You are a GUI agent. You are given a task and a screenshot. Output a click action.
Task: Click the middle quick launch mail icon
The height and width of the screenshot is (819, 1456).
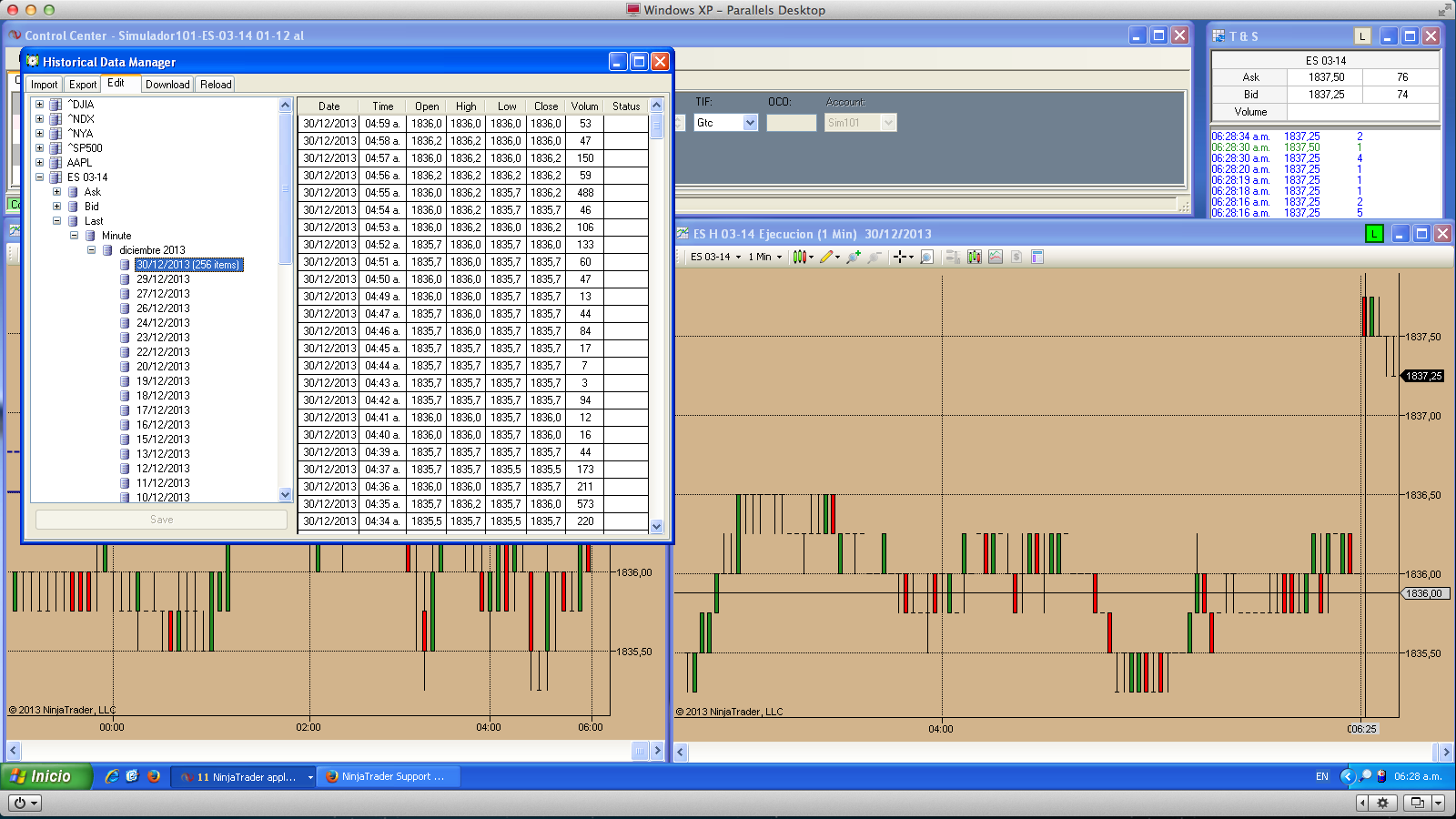(133, 776)
